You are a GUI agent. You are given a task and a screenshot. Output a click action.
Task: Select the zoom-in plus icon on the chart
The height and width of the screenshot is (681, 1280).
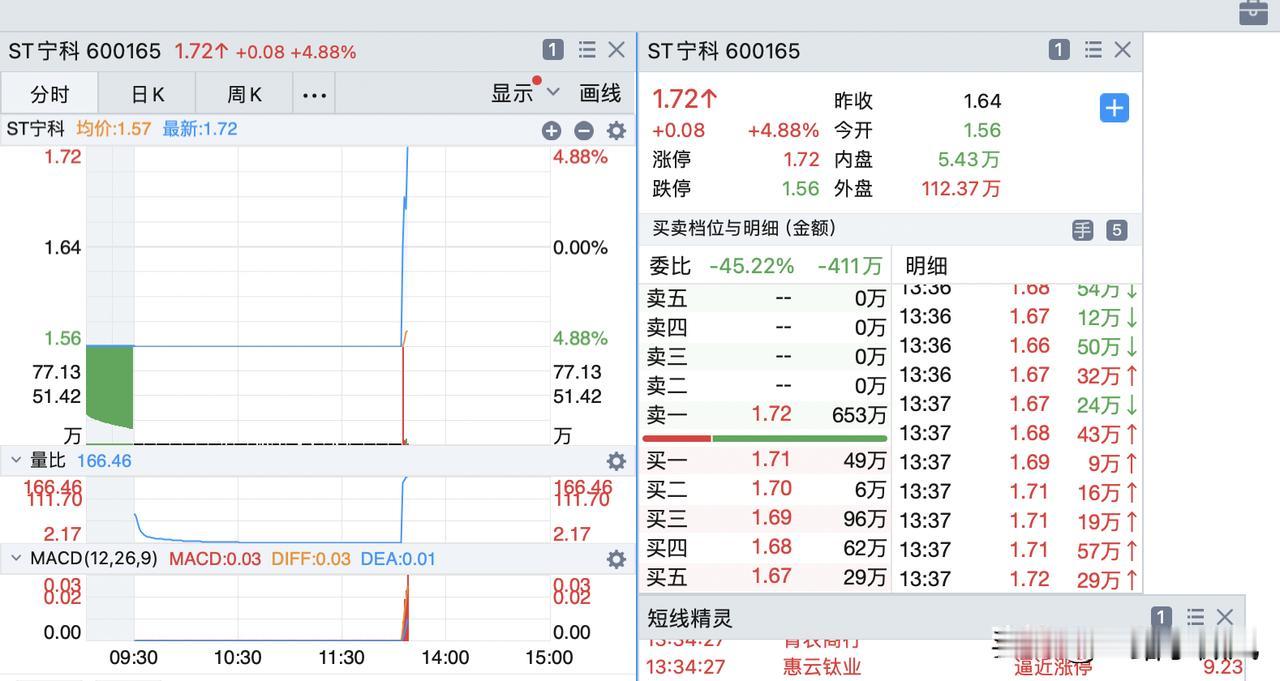click(551, 130)
